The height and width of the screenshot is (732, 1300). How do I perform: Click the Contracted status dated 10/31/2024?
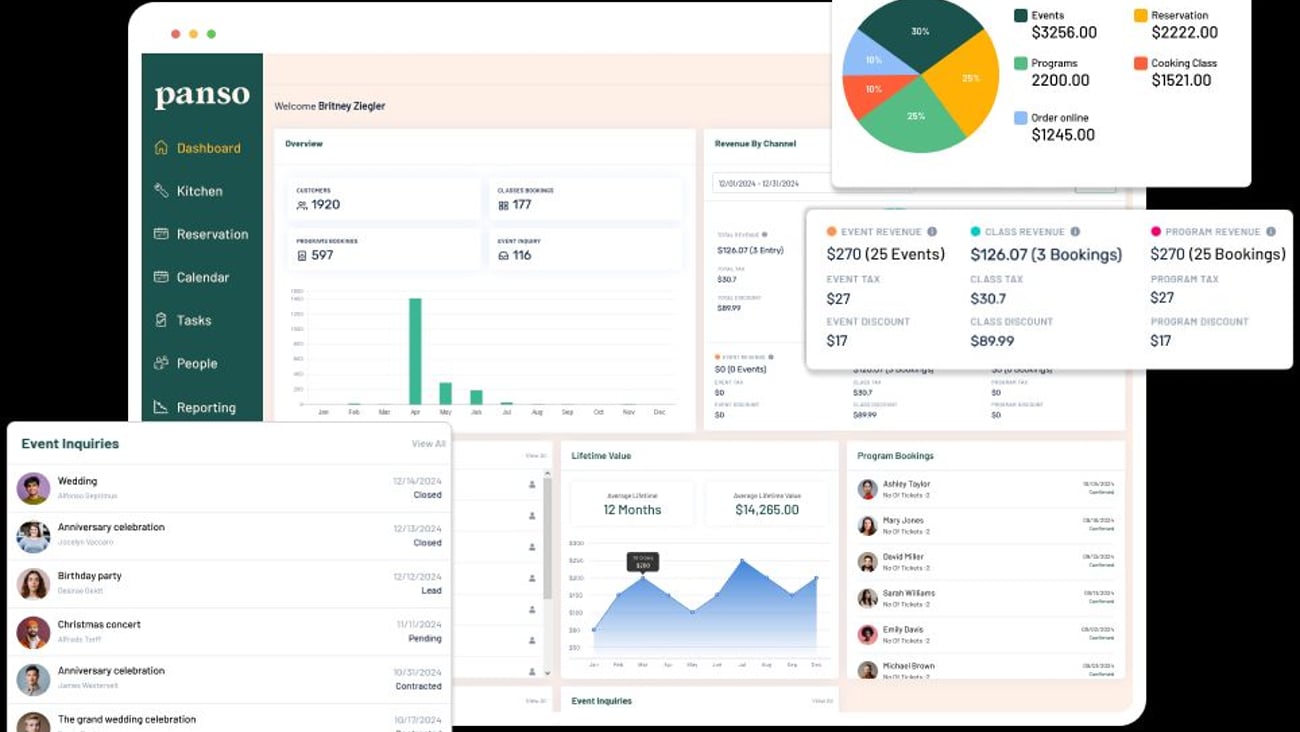pos(419,687)
